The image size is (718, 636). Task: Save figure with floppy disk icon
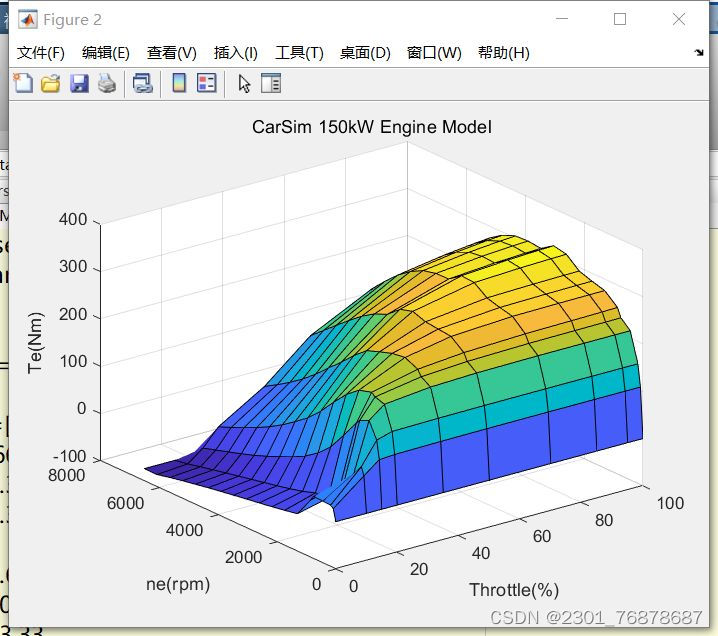(x=79, y=83)
